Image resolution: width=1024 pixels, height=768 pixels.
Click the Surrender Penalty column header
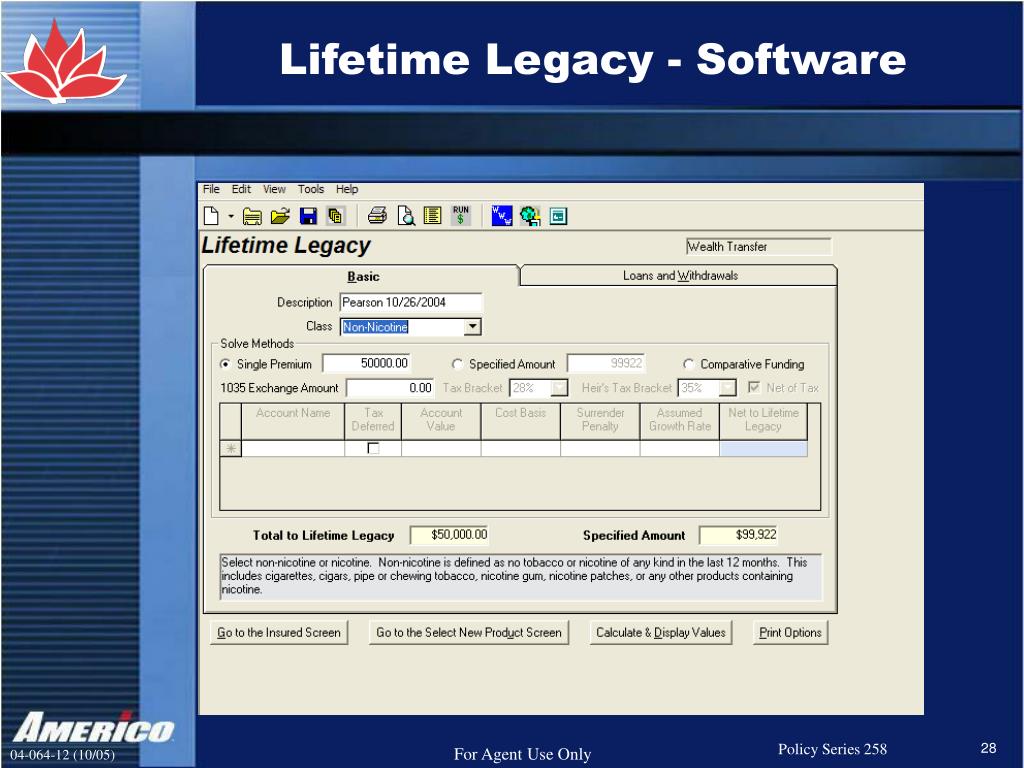pos(600,420)
